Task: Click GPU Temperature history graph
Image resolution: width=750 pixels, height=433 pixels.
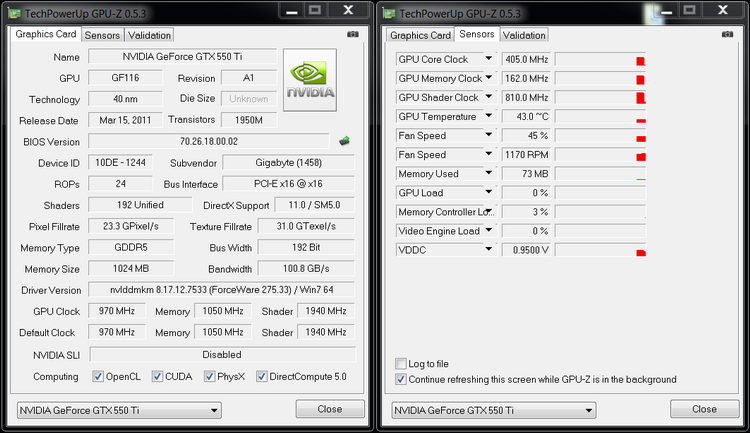Action: click(x=600, y=117)
